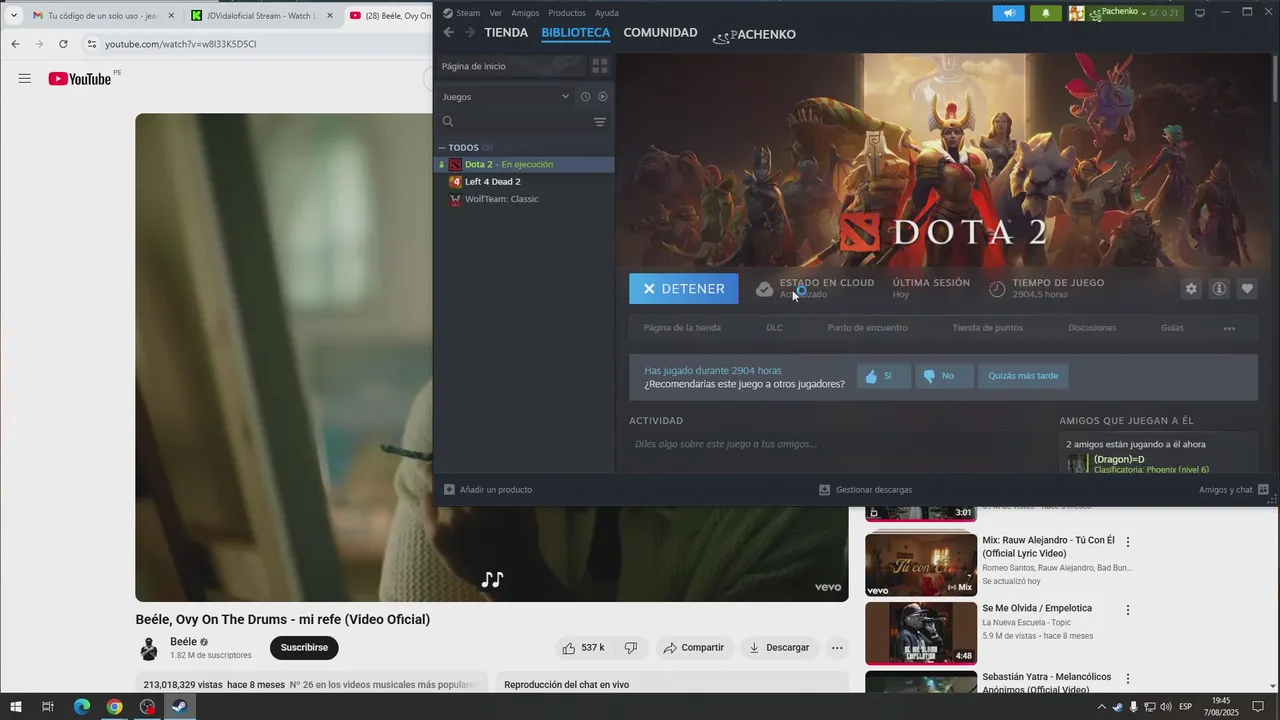Open Tienda de puntos
Screen dimensions: 1280x720
[987, 328]
